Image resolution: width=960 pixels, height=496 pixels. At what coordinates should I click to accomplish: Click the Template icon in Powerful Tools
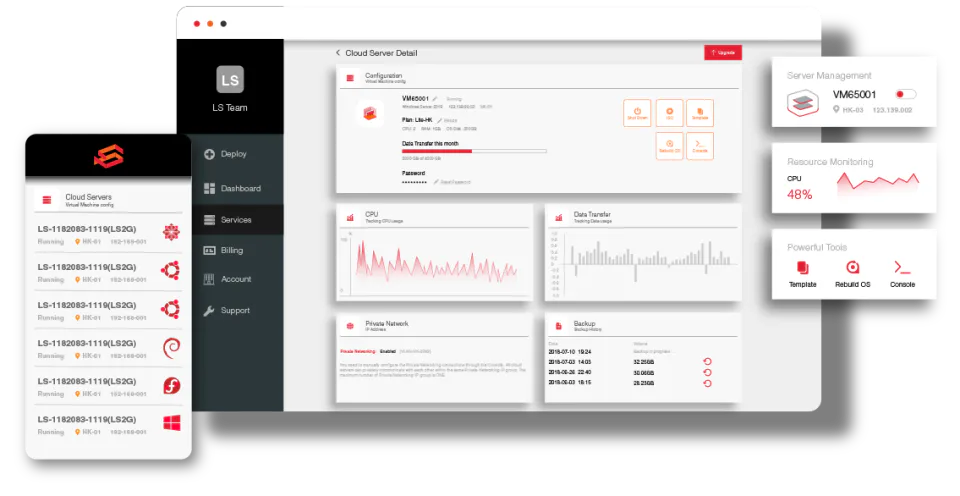coord(803,268)
